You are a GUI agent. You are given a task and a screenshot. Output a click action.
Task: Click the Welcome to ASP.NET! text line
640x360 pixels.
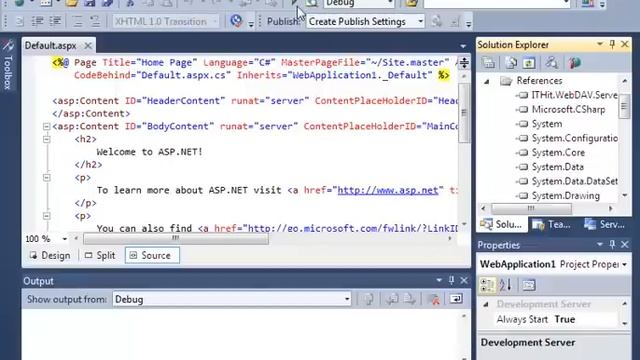coord(149,152)
